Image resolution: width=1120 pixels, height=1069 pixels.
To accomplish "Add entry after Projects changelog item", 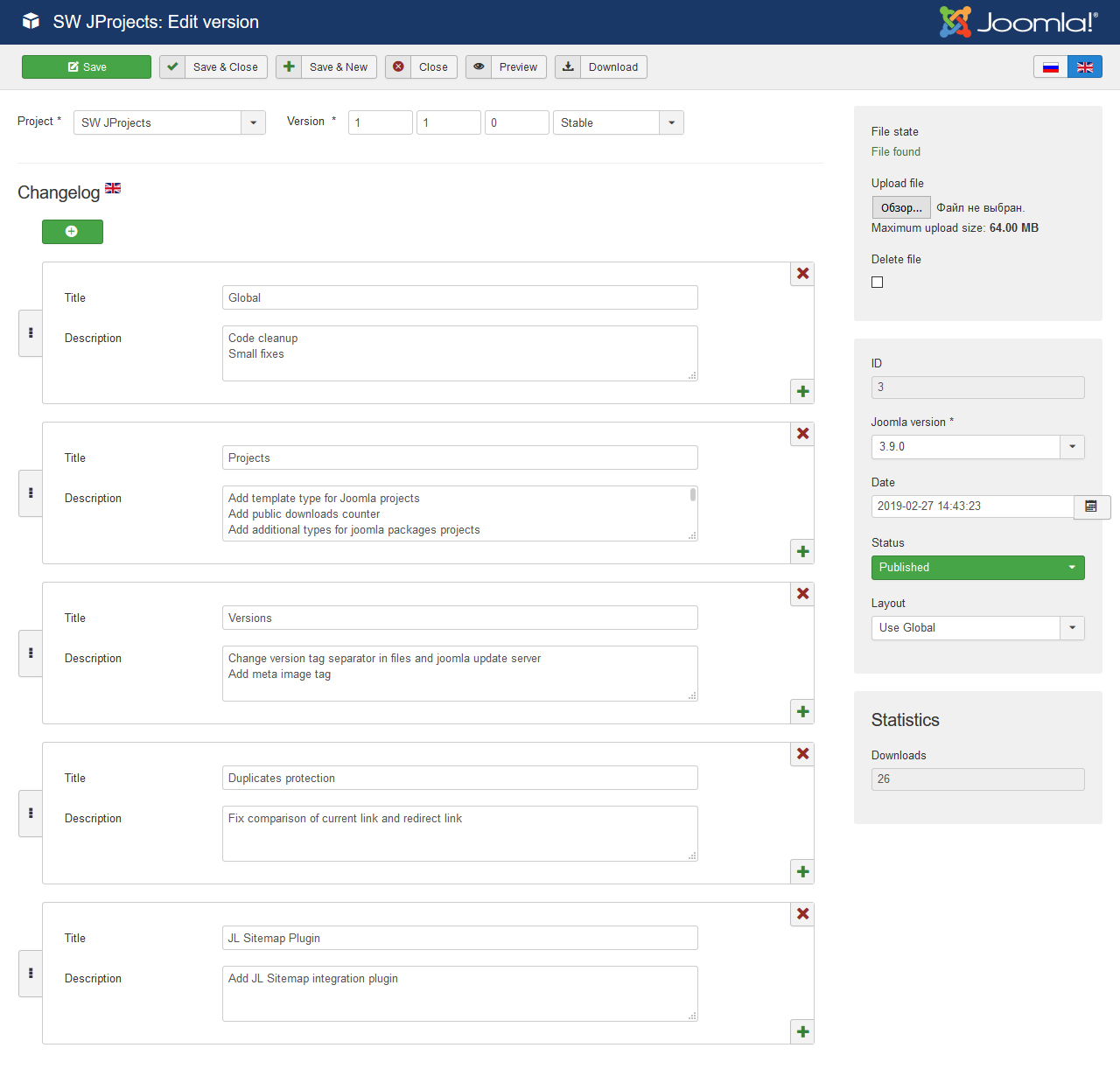I will (x=802, y=552).
